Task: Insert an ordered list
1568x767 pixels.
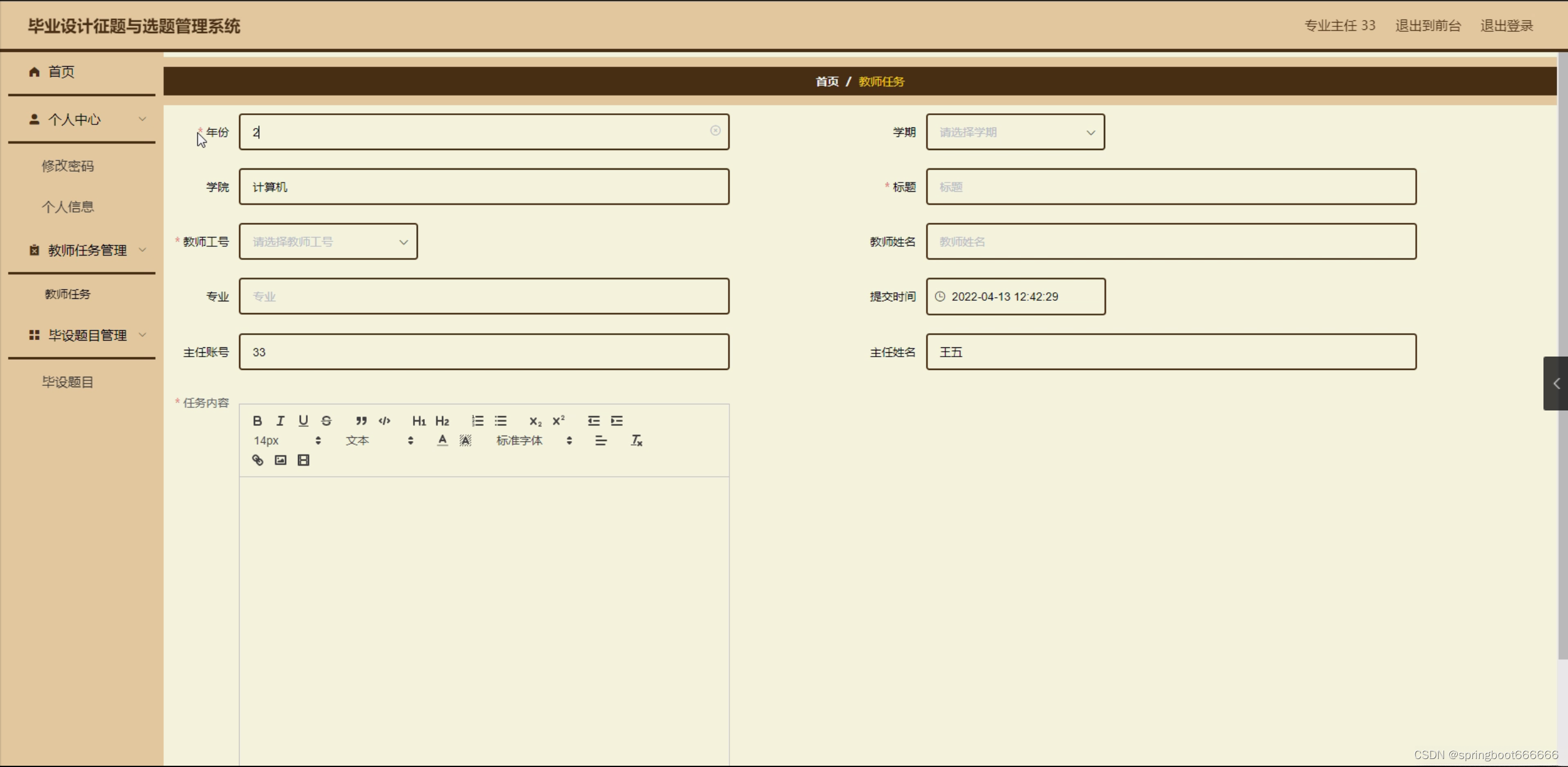Action: (x=478, y=421)
